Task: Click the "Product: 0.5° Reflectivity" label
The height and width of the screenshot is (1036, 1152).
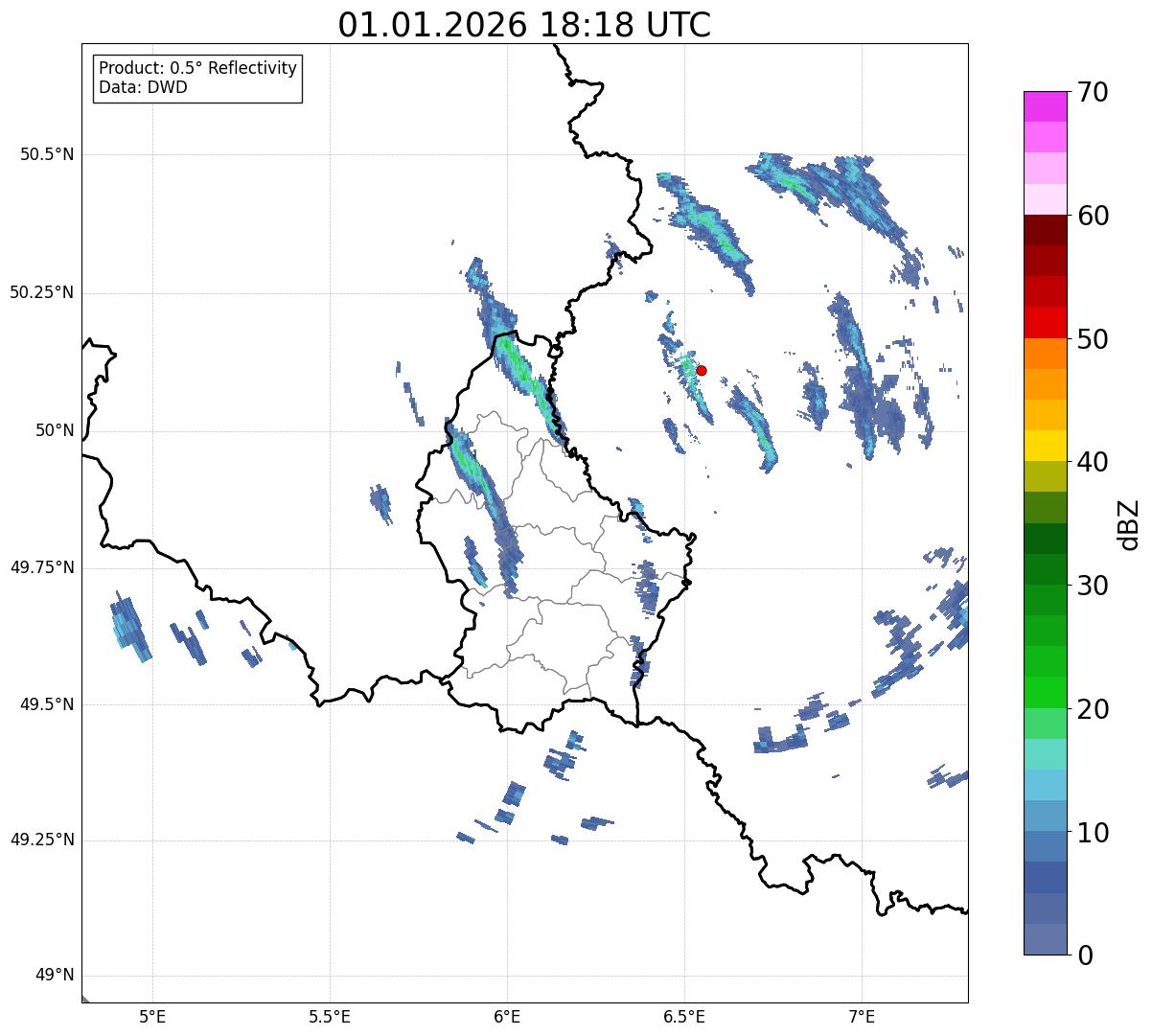Action: click(x=198, y=69)
